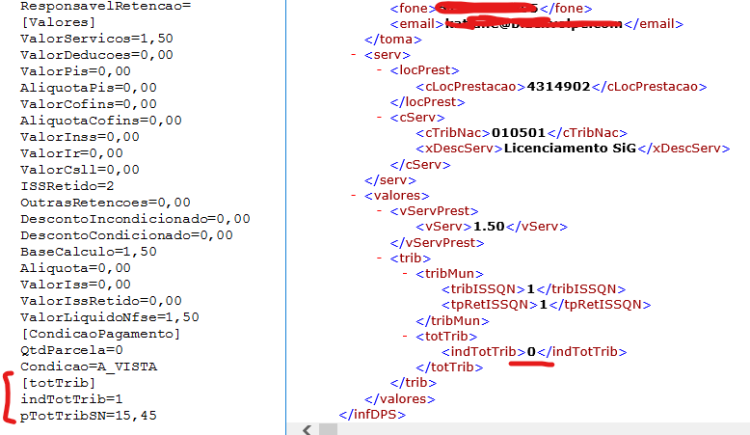Image resolution: width=750 pixels, height=435 pixels.
Task: Click the cTribNac value 010501
Action: 518,133
